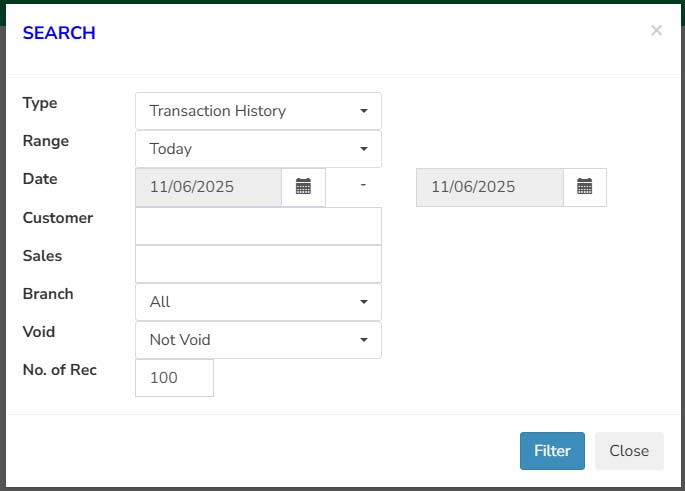Click the Customer field label
Viewport: 685px width, 491px height.
pos(57,218)
